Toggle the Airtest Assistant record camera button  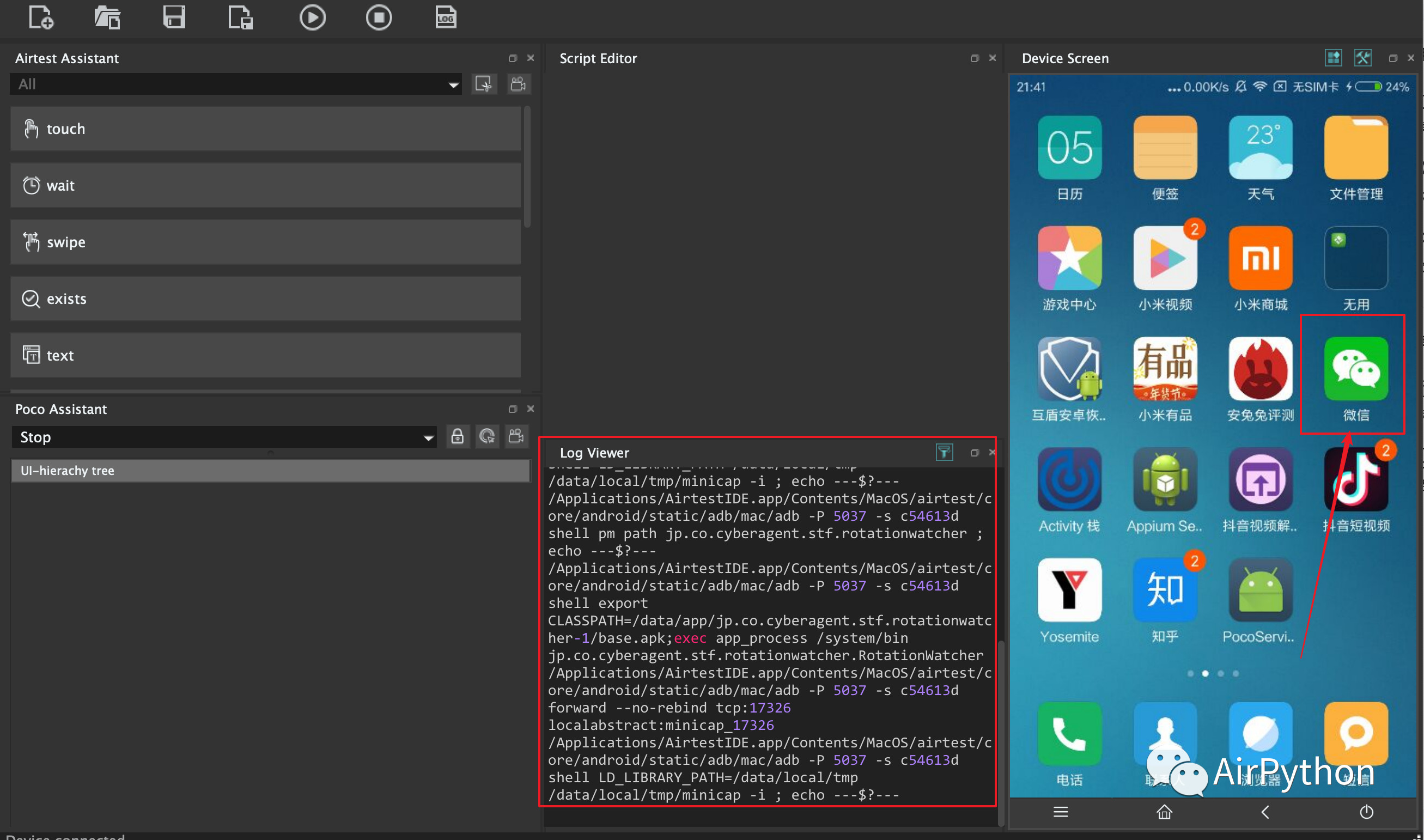[x=519, y=84]
